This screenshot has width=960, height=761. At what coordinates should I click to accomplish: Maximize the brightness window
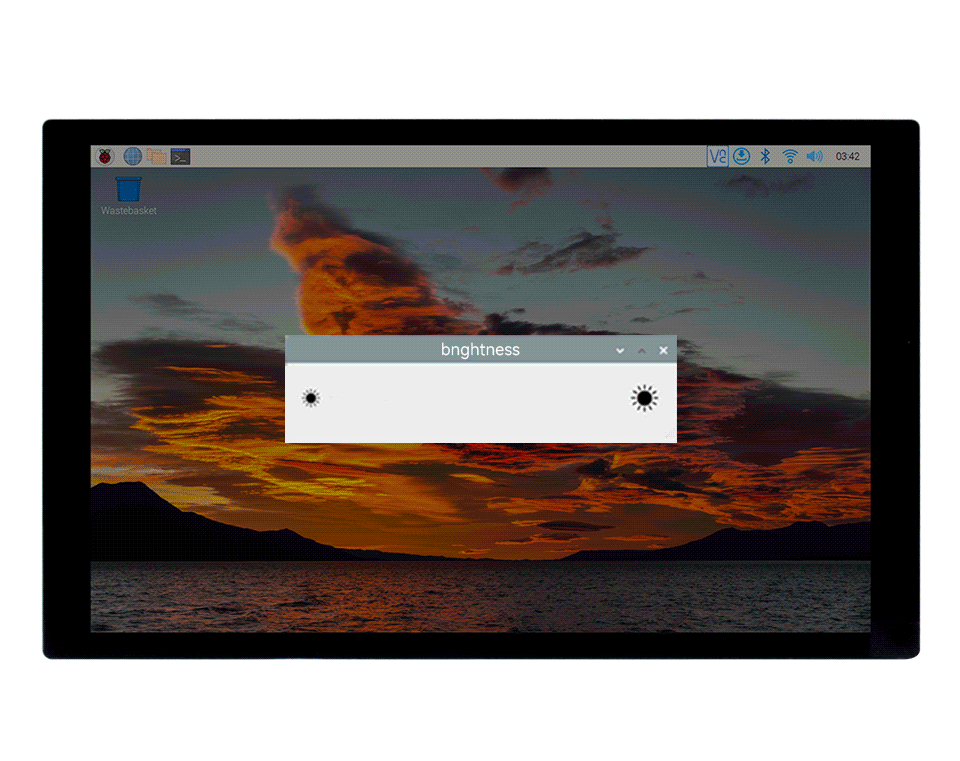point(642,350)
